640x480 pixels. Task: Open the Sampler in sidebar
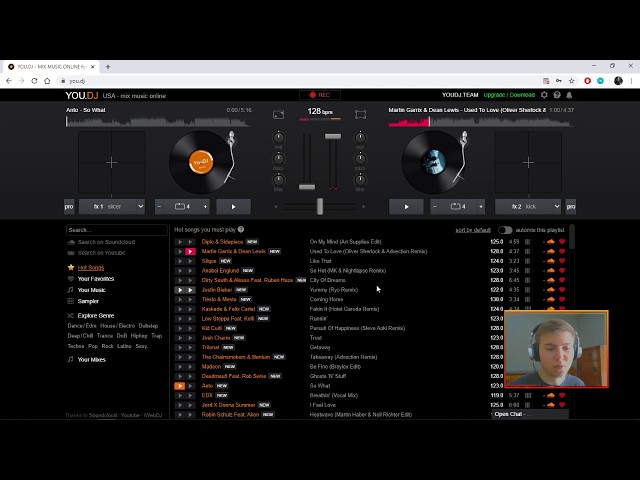tap(88, 301)
